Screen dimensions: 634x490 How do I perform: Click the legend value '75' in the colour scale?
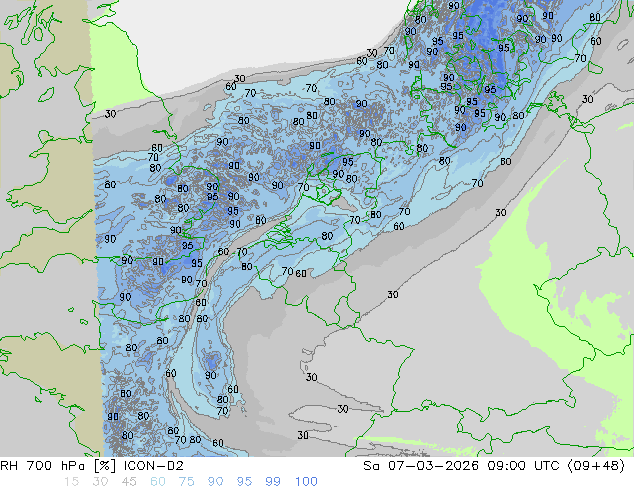[x=186, y=482]
